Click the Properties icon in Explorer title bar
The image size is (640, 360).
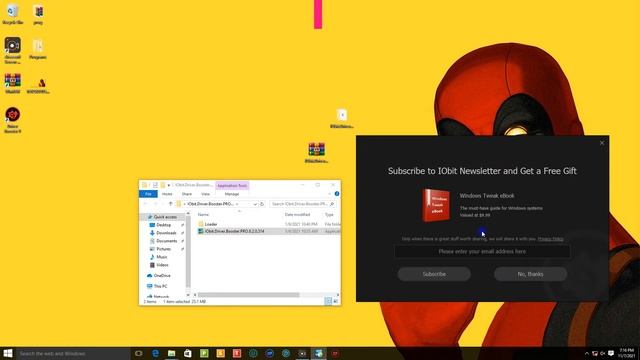155,185
